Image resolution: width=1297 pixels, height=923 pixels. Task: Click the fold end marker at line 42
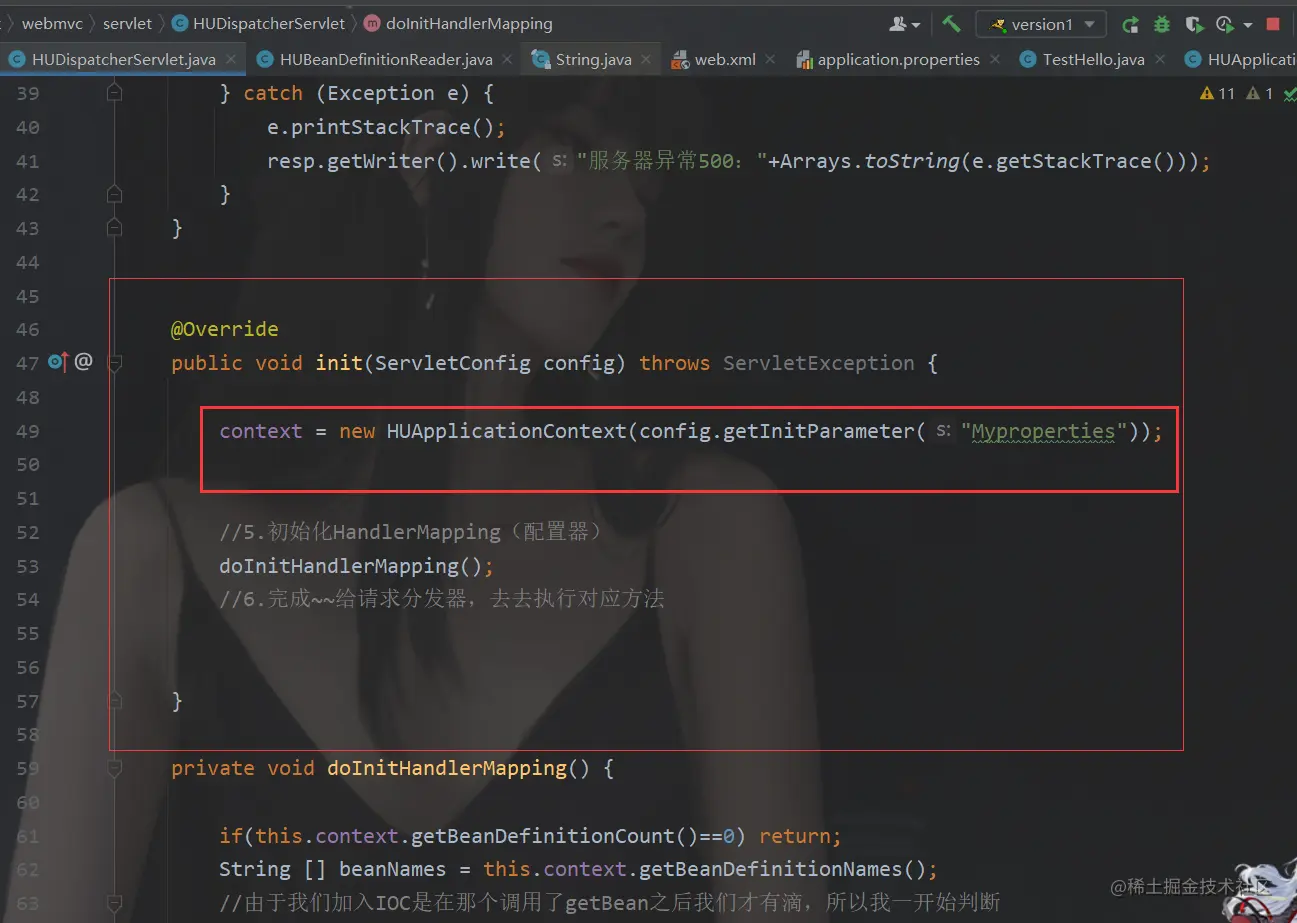pyautogui.click(x=114, y=194)
